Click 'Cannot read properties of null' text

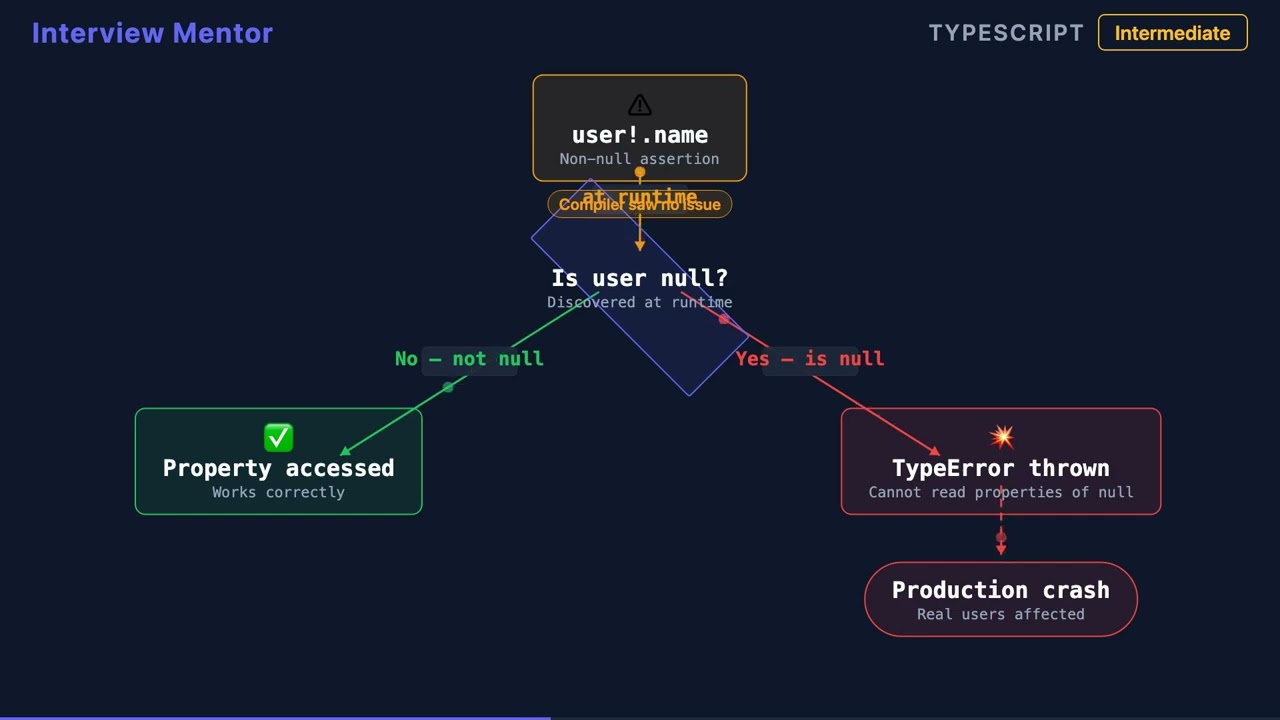click(x=1001, y=492)
